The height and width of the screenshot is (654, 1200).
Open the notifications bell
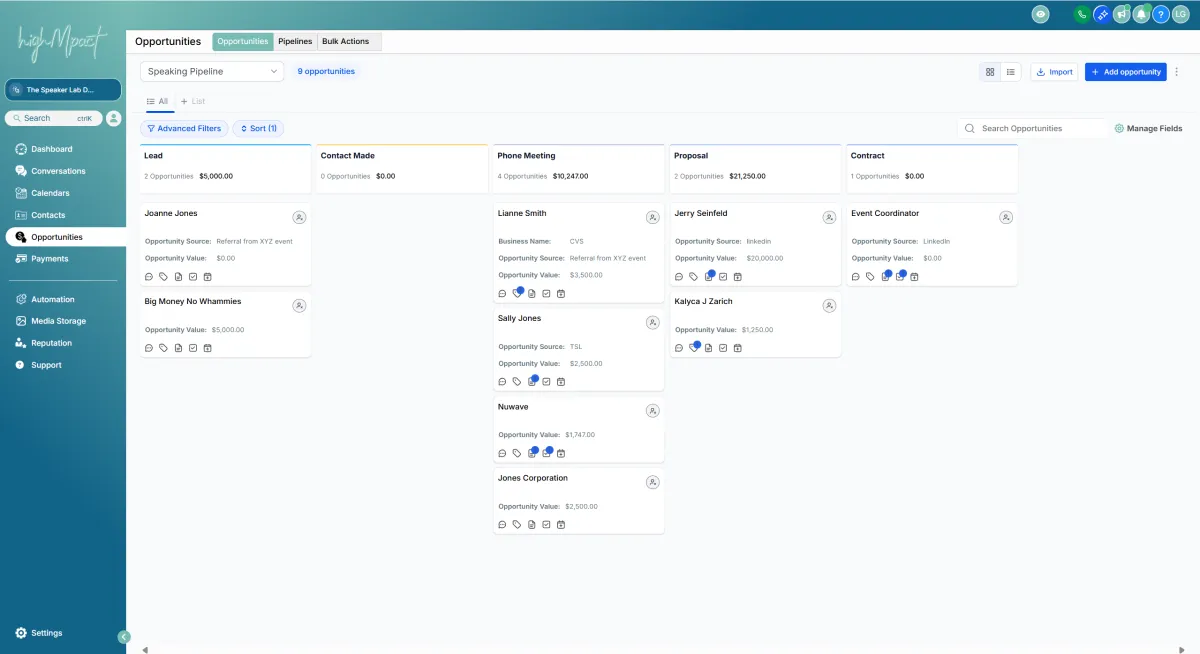pyautogui.click(x=1141, y=14)
